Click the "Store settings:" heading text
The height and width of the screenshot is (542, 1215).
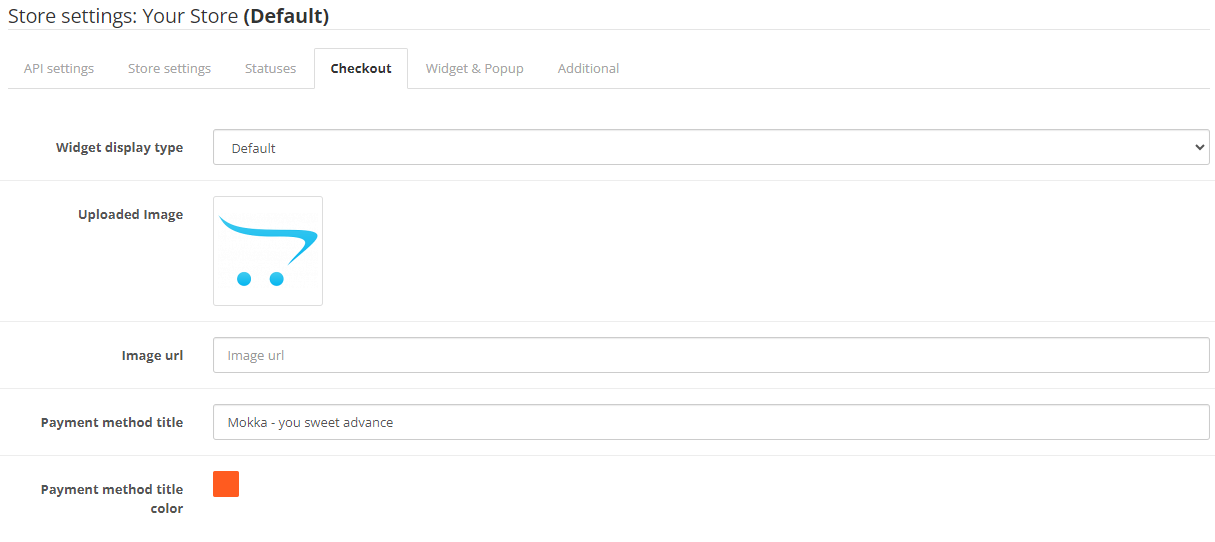(x=72, y=16)
